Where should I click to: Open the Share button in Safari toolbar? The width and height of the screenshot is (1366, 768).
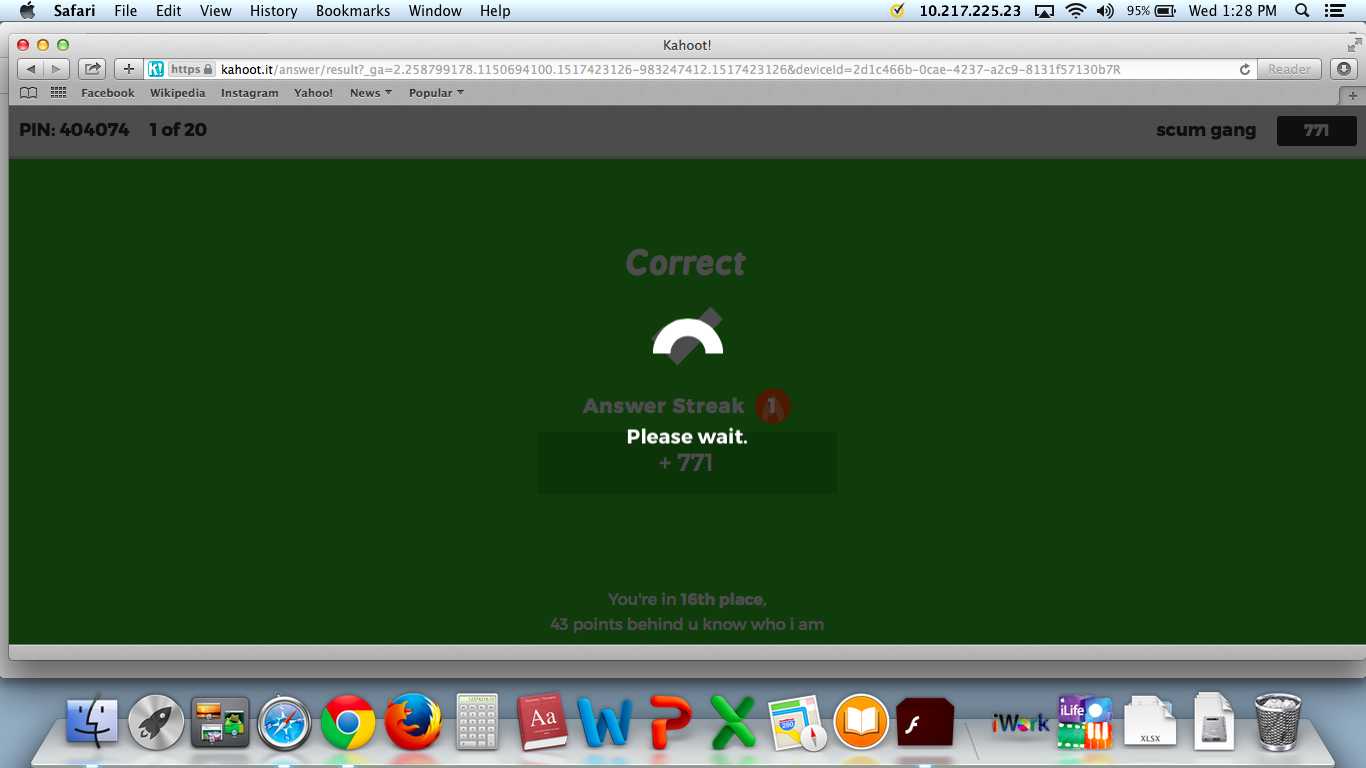tap(92, 69)
